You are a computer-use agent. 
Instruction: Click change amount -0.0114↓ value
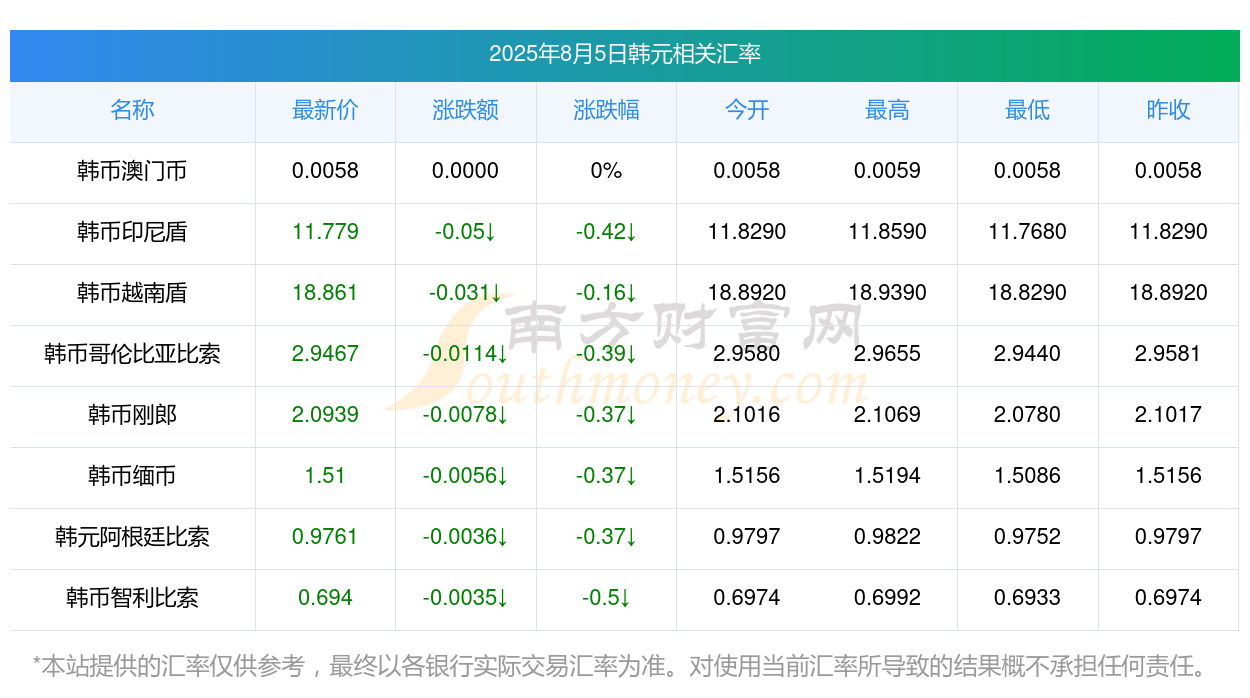click(465, 354)
